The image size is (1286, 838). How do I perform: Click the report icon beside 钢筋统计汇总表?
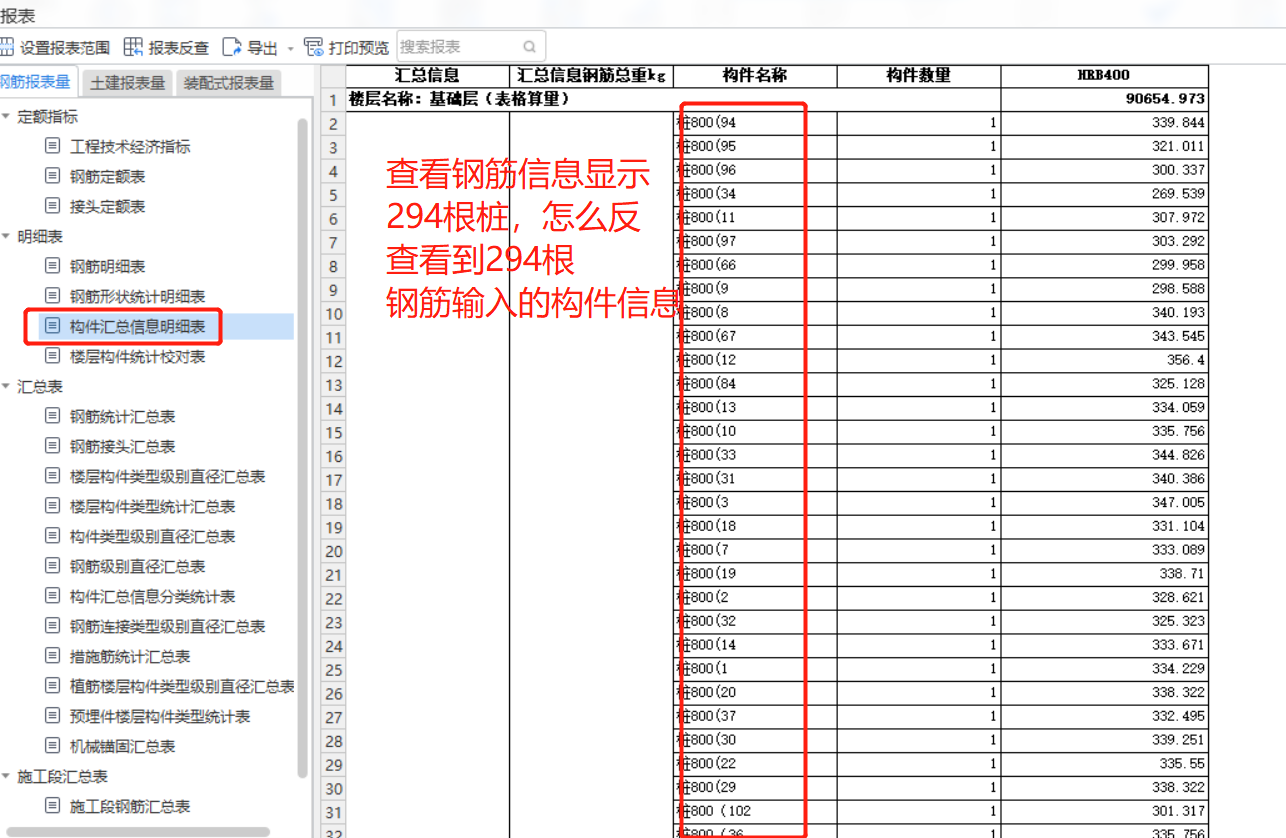pos(53,416)
